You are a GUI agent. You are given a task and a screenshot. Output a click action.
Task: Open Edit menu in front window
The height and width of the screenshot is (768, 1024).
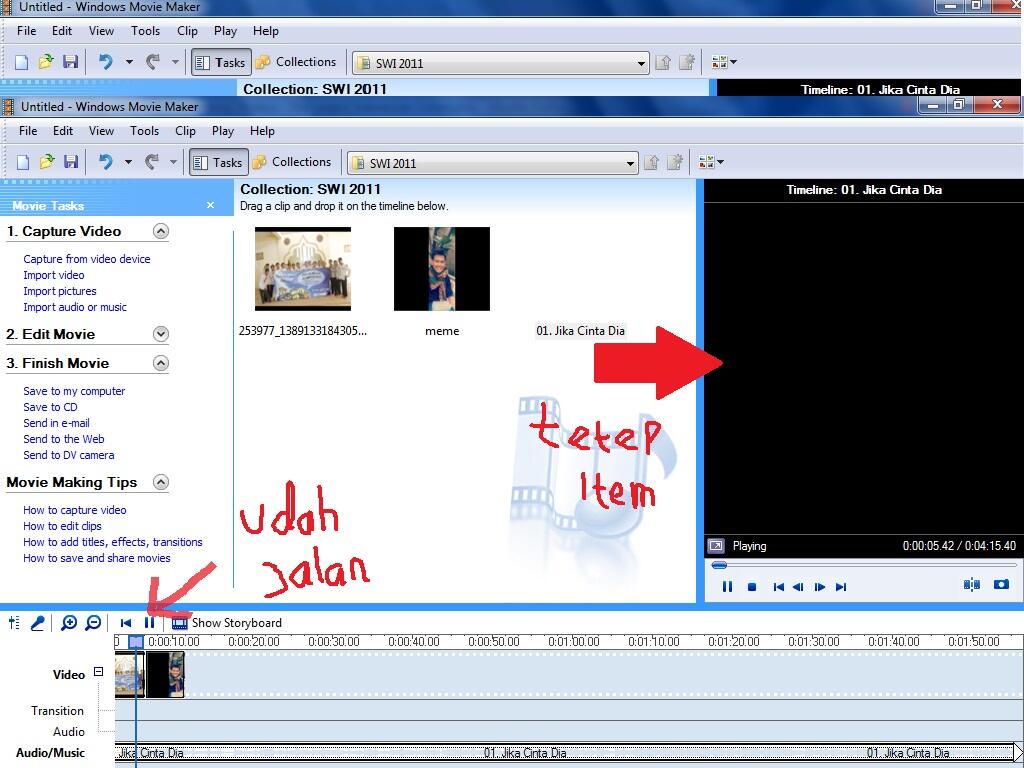click(63, 131)
